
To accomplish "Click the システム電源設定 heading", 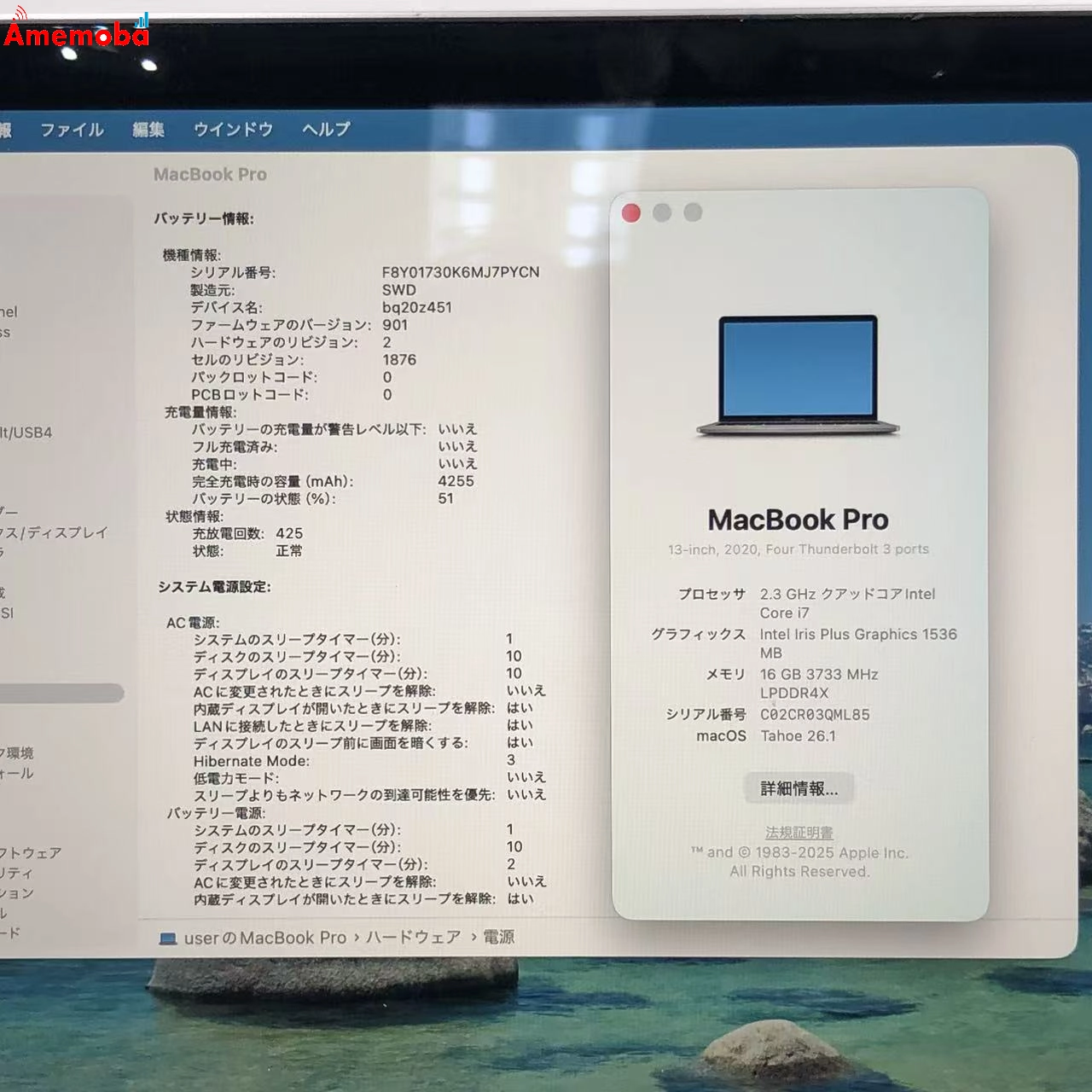I will [x=214, y=587].
